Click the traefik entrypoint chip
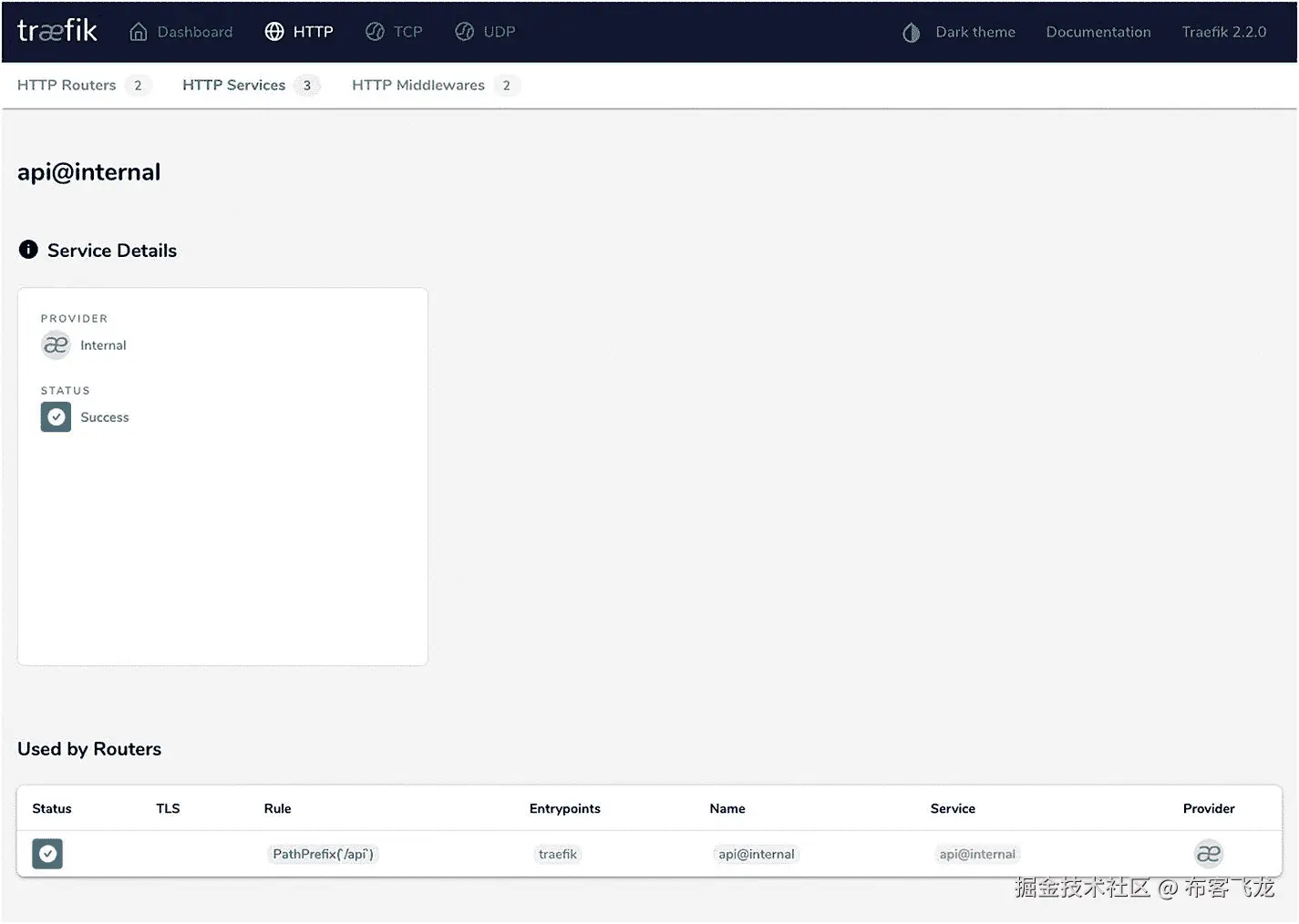 click(x=558, y=854)
